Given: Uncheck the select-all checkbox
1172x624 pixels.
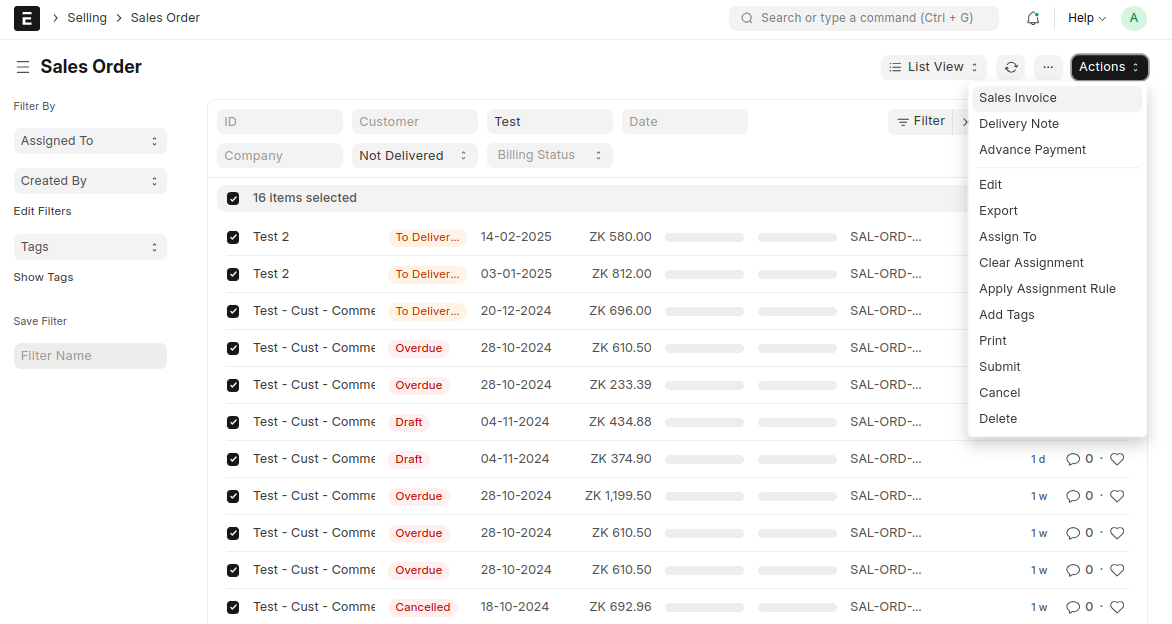Looking at the screenshot, I should 233,198.
